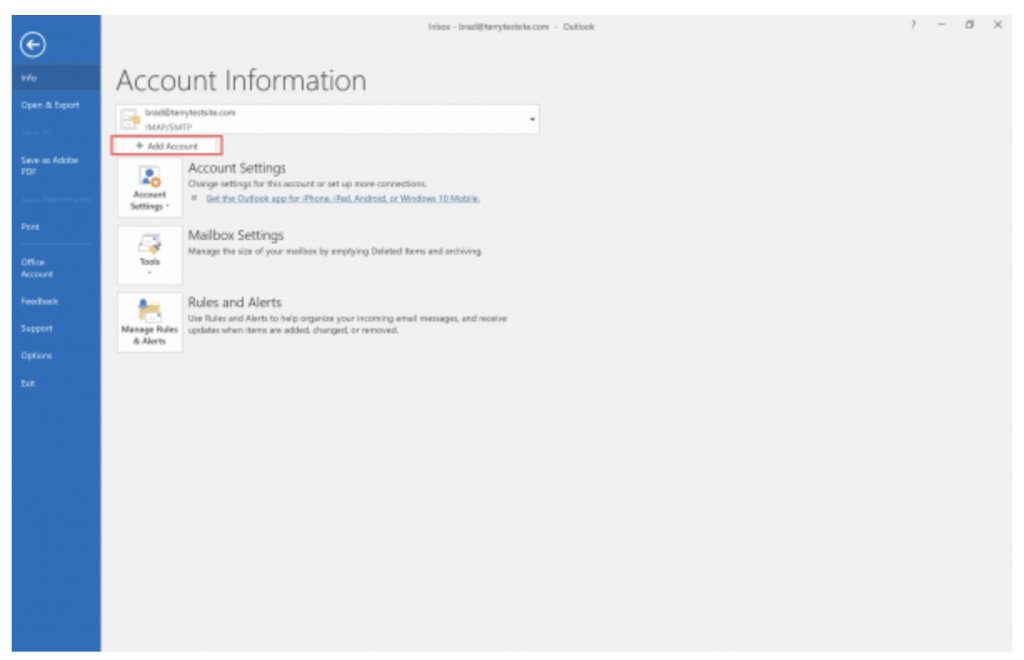Screen dimensions: 1024x660
Task: Select the IMAP/SMTP account type text
Action: [x=168, y=127]
